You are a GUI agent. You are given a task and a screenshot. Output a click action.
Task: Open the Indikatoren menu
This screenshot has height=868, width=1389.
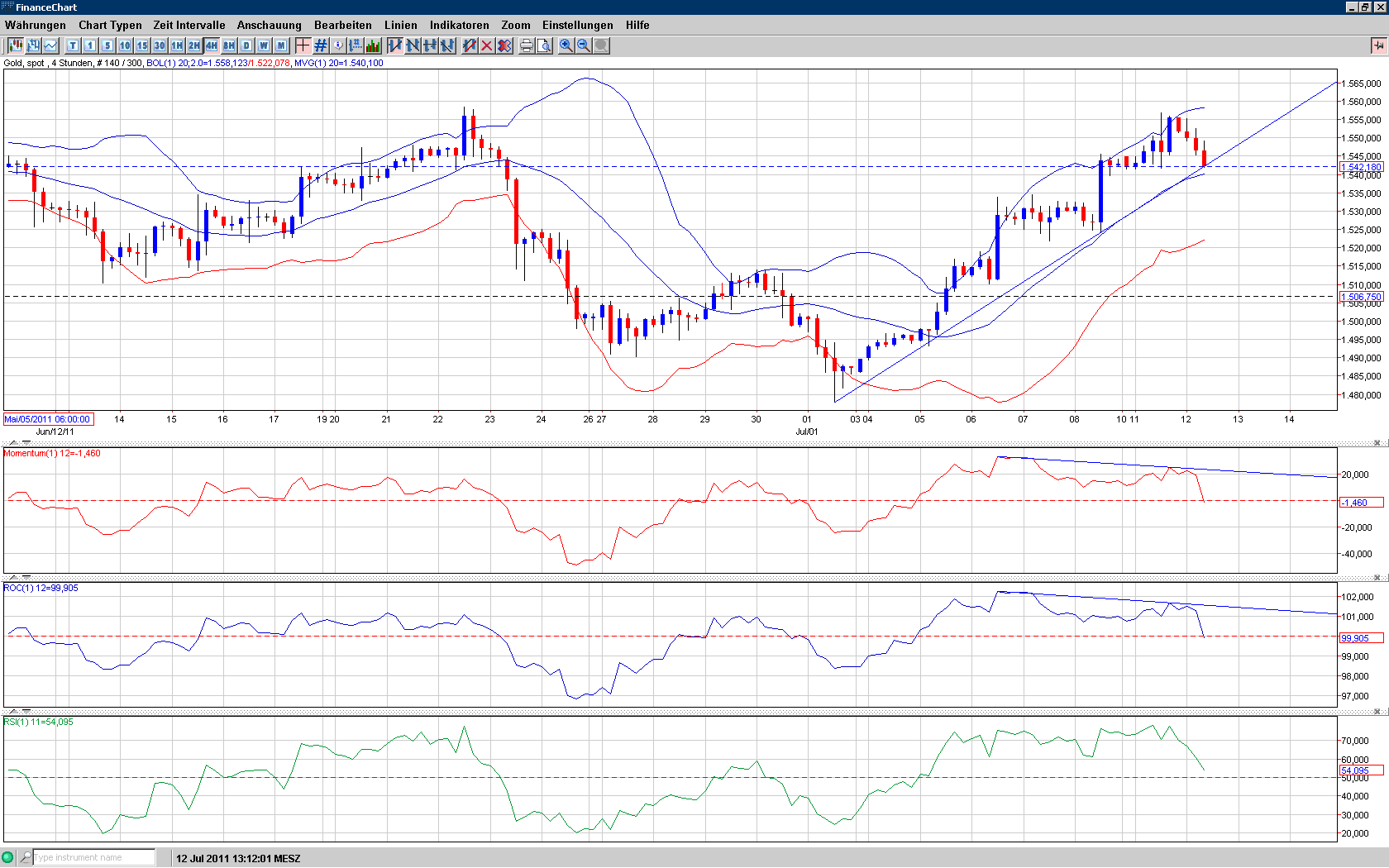coord(459,25)
